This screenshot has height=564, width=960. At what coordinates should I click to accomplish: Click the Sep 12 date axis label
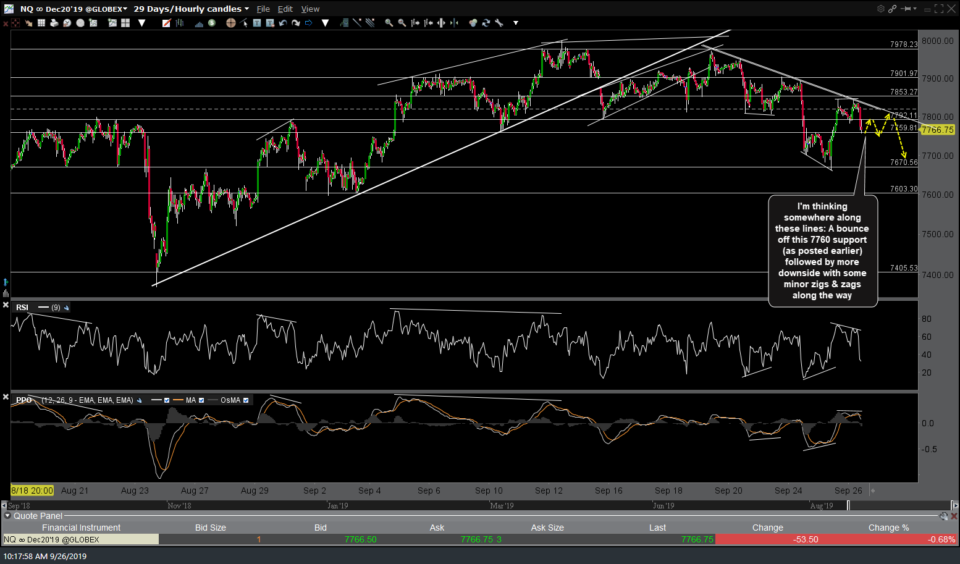coord(549,491)
